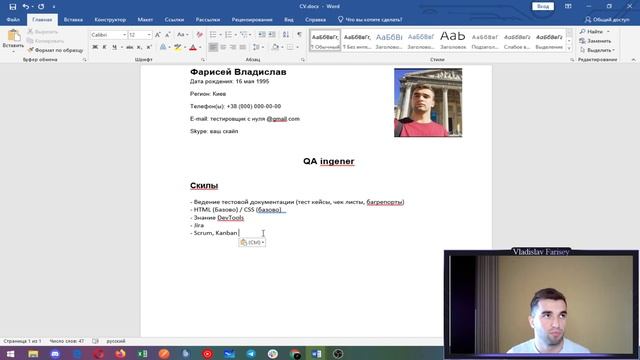Screen dimensions: 640x360
Task: Open Excel from the taskbar
Action: point(142,353)
